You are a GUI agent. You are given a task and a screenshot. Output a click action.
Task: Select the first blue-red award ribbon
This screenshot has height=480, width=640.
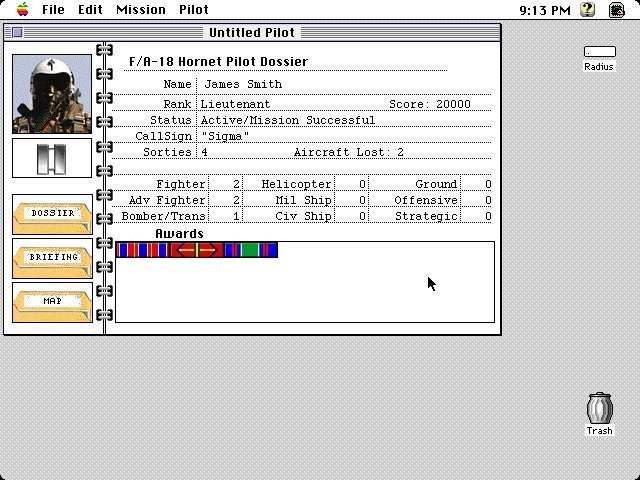point(142,250)
